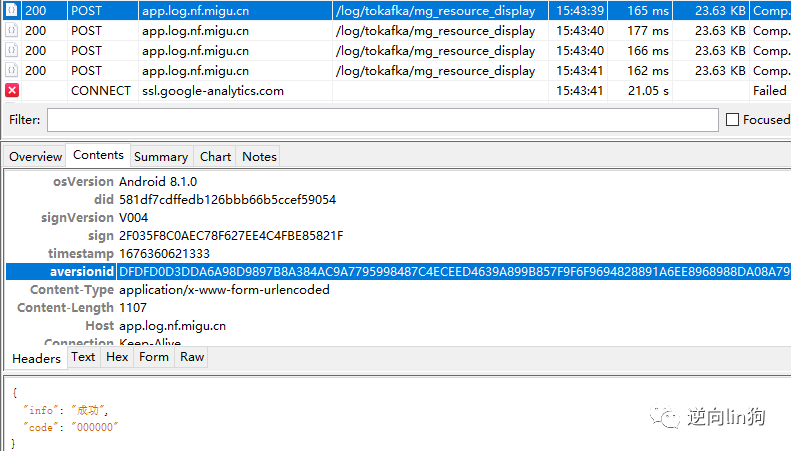Click the document icon of the 166 ms request
Viewport: 791px width, 451px height.
tap(11, 50)
